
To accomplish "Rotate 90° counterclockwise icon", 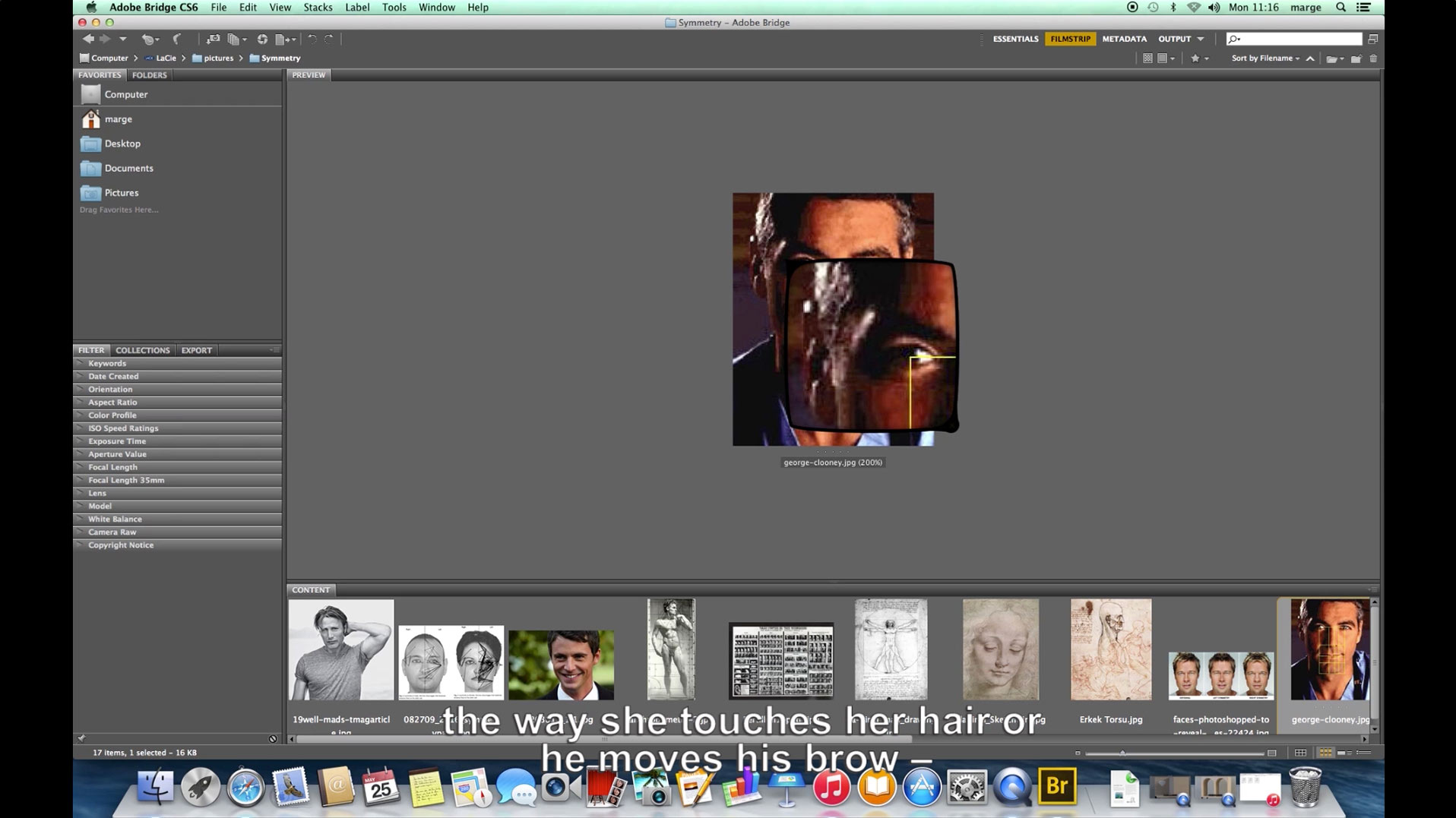I will tap(312, 39).
